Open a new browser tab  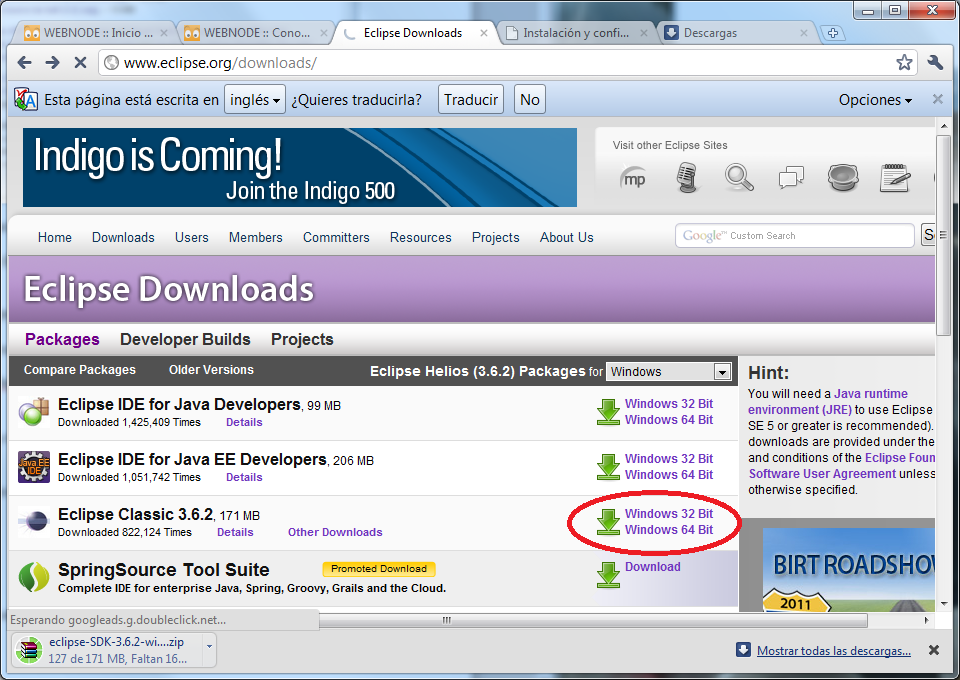tap(833, 33)
